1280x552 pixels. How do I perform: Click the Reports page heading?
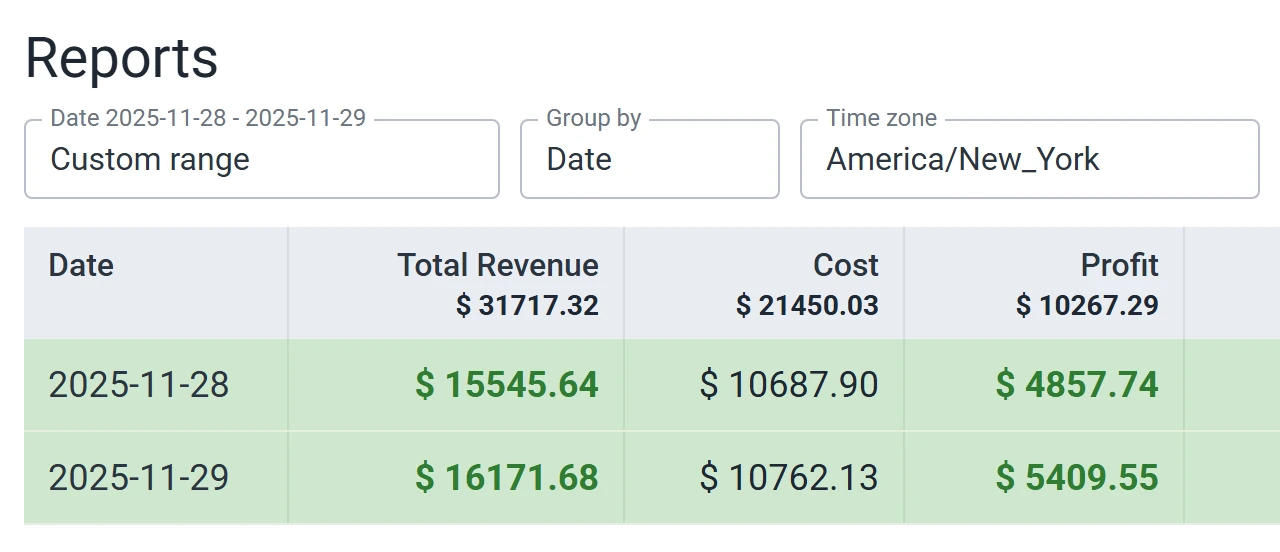click(121, 58)
